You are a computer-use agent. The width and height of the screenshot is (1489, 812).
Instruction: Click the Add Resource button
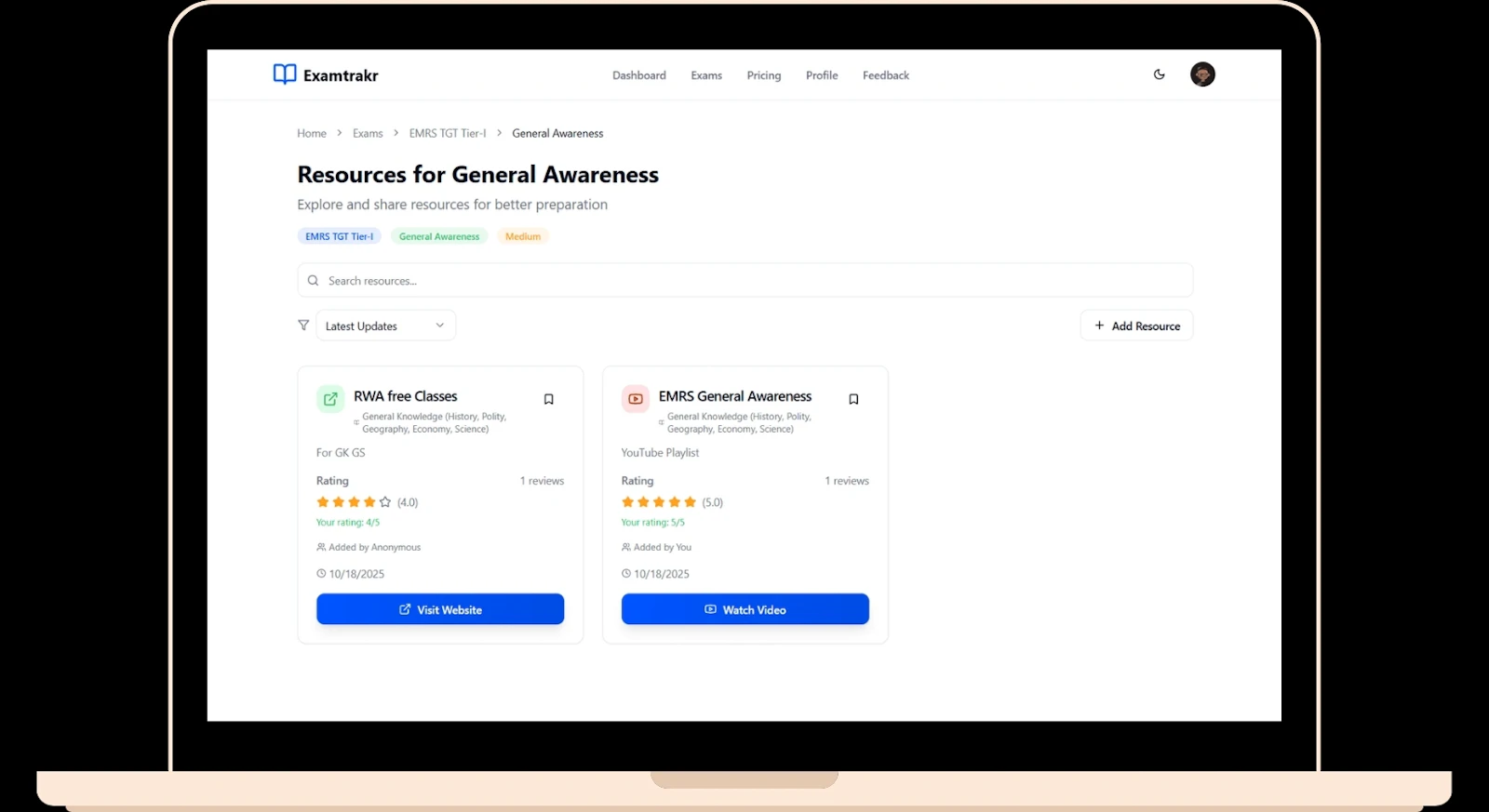coord(1137,326)
